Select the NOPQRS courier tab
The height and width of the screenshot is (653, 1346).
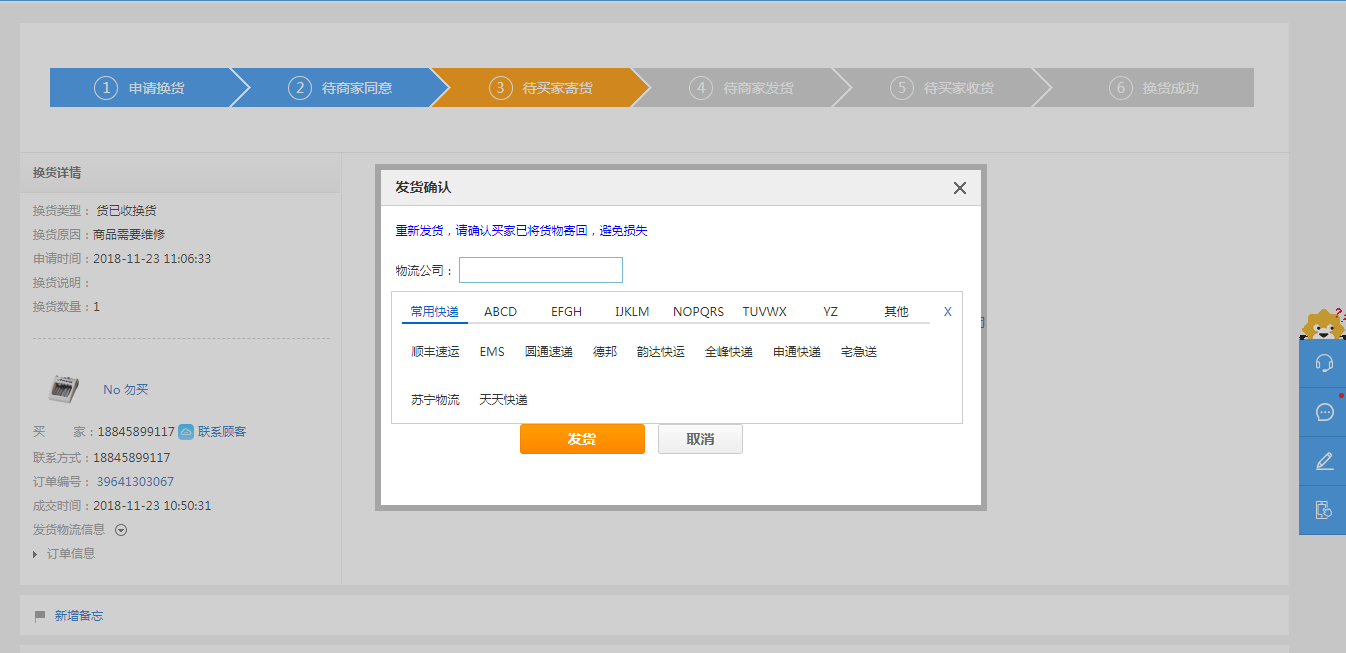click(698, 312)
